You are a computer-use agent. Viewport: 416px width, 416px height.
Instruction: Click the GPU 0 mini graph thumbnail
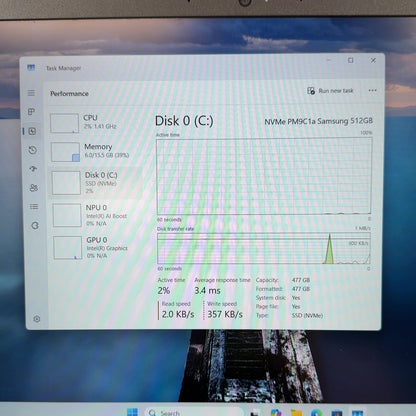pyautogui.click(x=68, y=248)
